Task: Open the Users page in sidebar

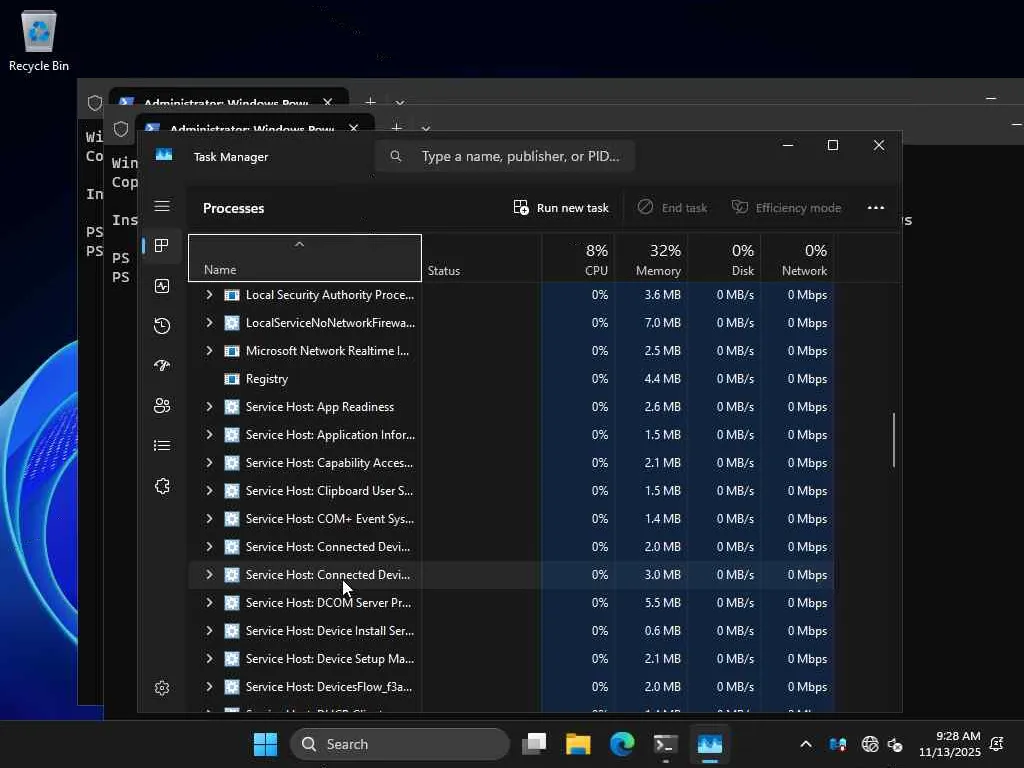Action: tap(162, 406)
